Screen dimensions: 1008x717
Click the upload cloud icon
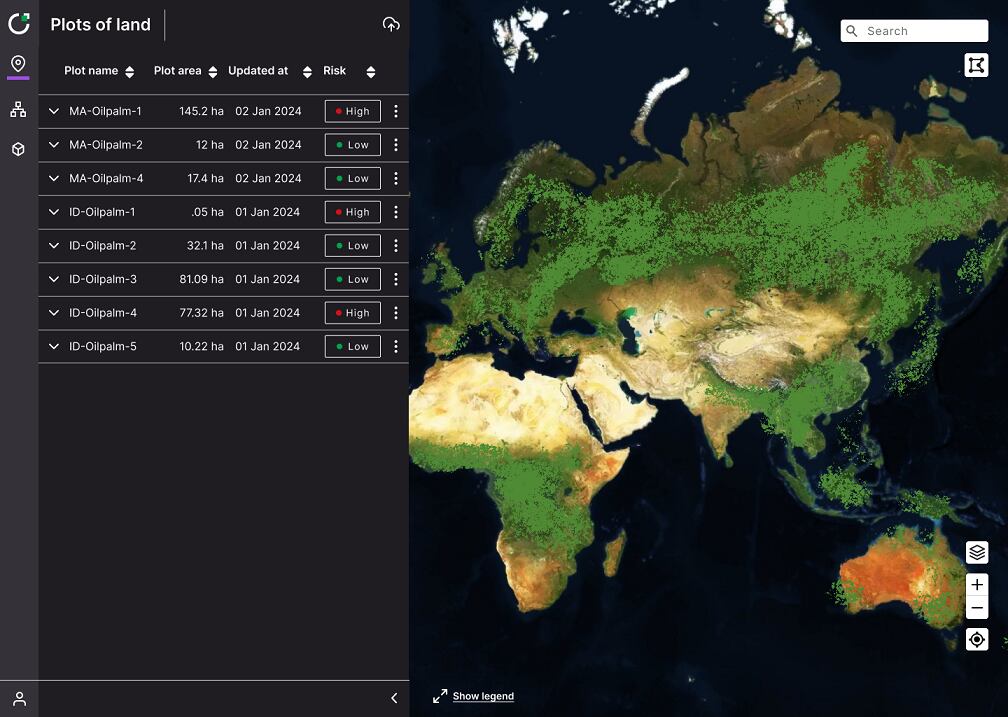click(x=391, y=25)
